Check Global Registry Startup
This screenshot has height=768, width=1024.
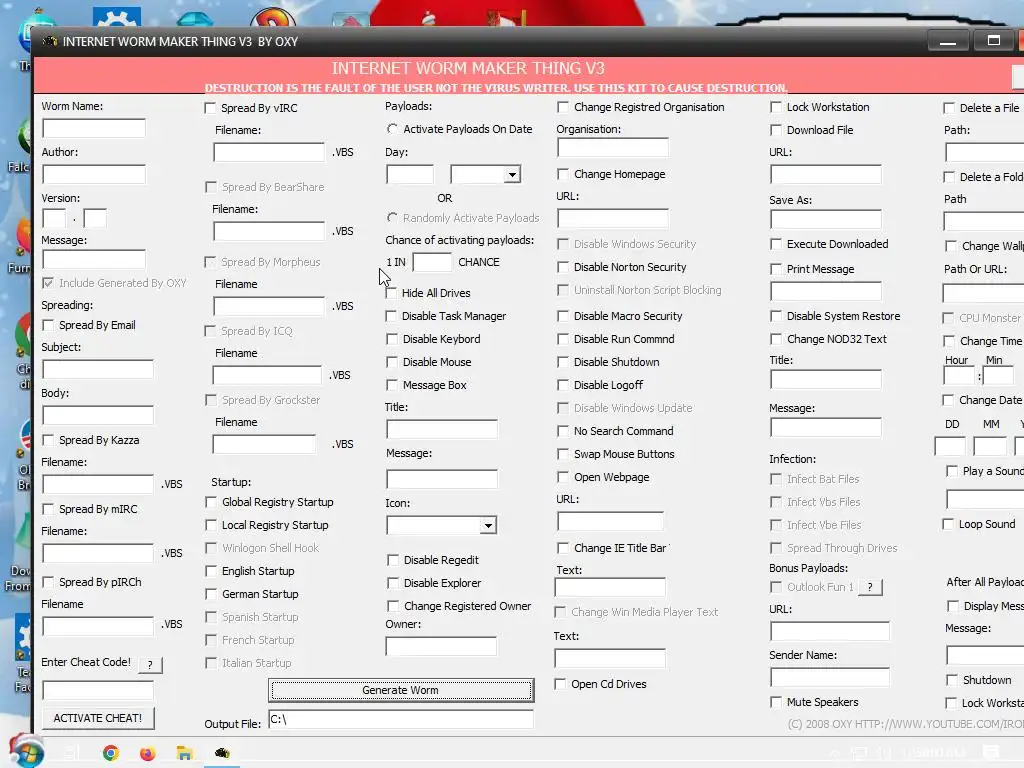click(210, 502)
